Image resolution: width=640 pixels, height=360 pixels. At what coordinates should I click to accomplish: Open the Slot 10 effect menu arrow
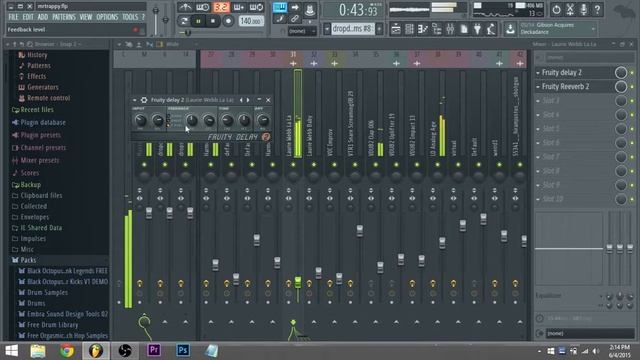click(x=538, y=200)
